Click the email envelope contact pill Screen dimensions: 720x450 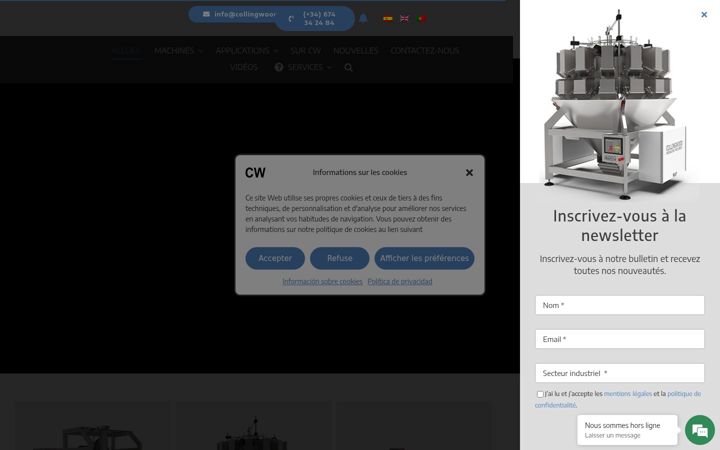233,14
